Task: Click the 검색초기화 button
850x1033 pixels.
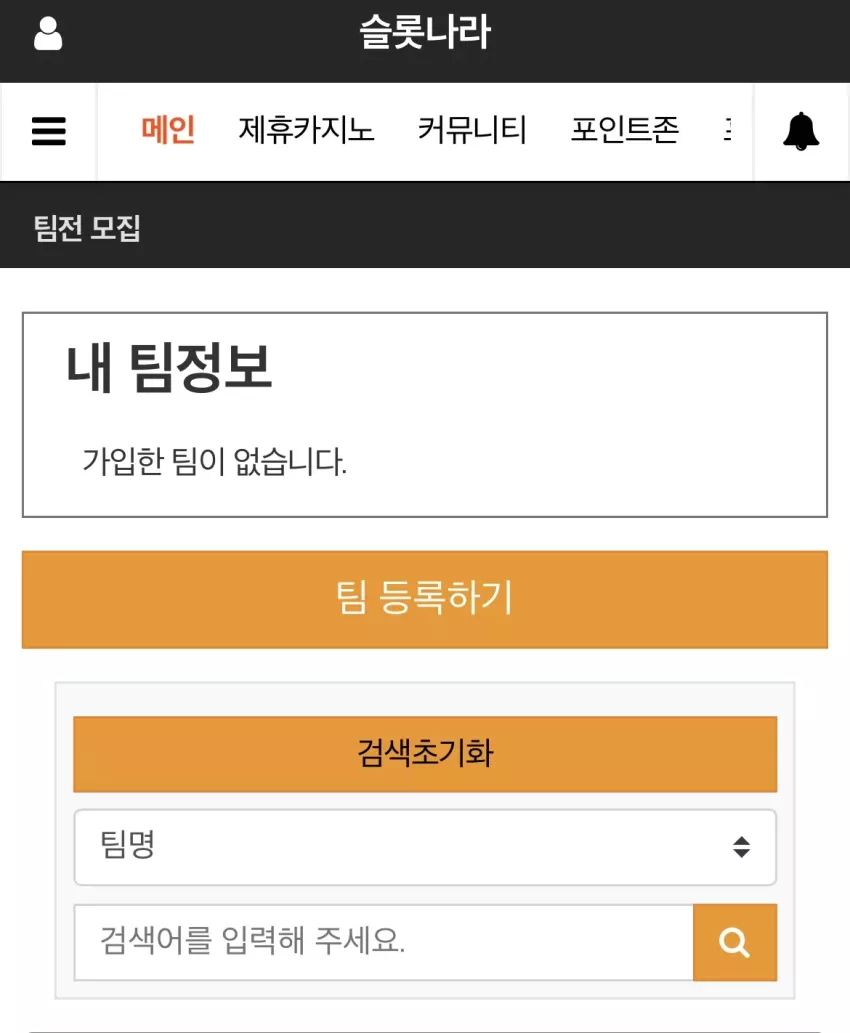Action: 425,754
